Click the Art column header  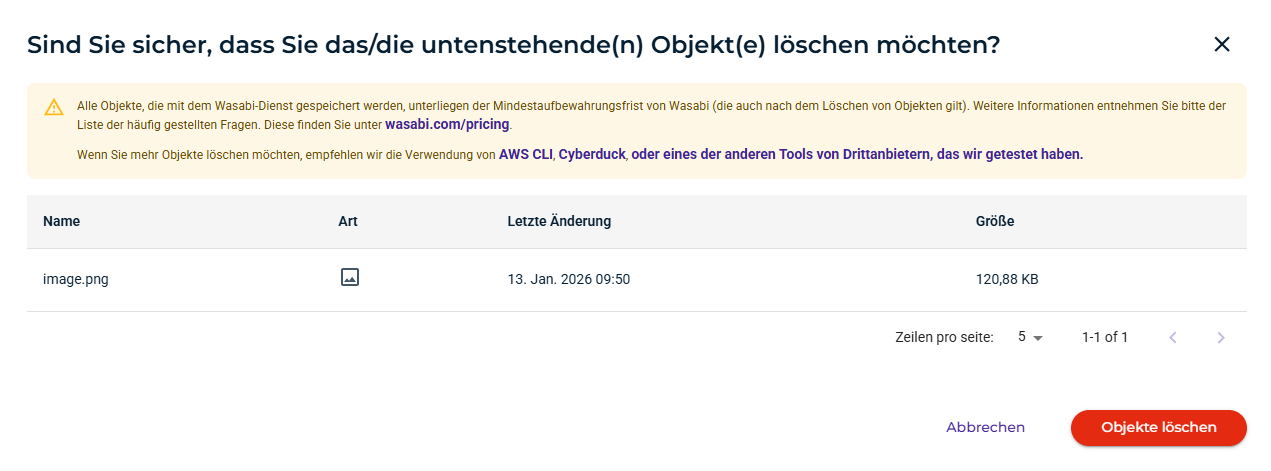[348, 221]
